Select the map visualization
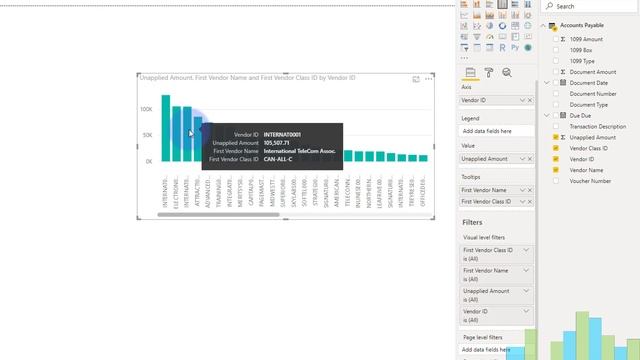The height and width of the screenshot is (360, 640). [528, 26]
